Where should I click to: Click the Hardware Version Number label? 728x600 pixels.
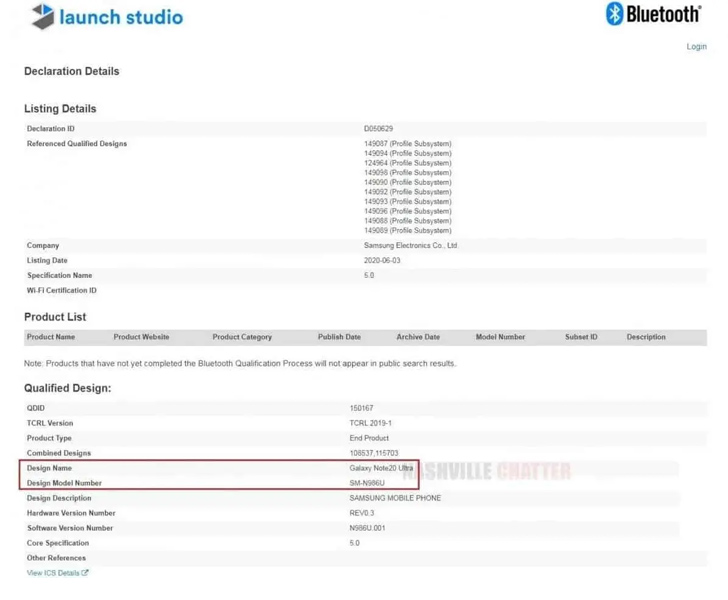coord(71,513)
